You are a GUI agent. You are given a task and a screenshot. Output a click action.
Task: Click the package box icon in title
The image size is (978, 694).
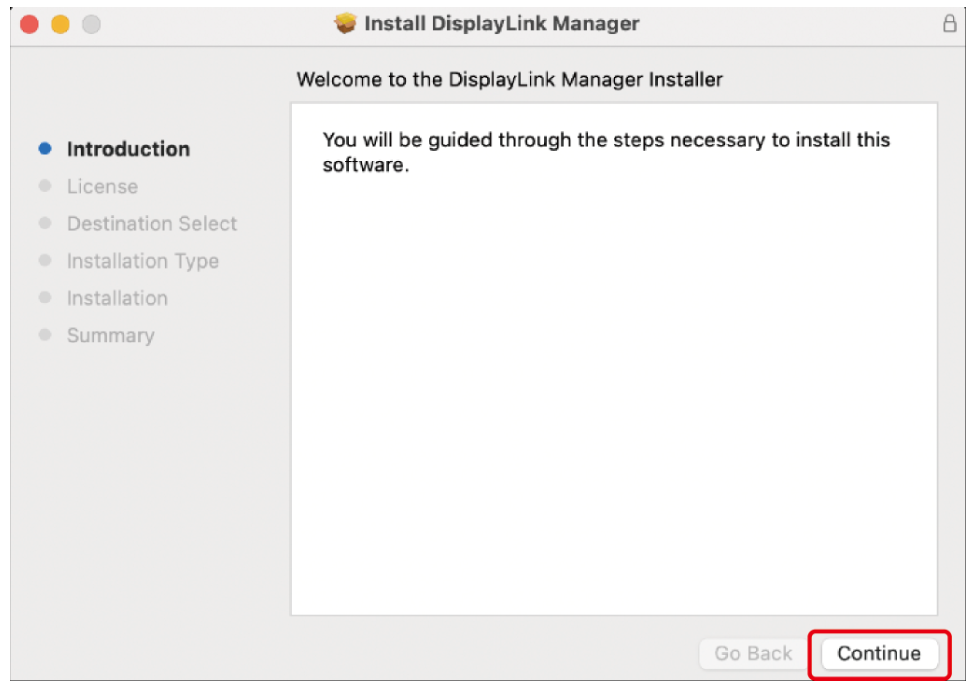pyautogui.click(x=346, y=24)
